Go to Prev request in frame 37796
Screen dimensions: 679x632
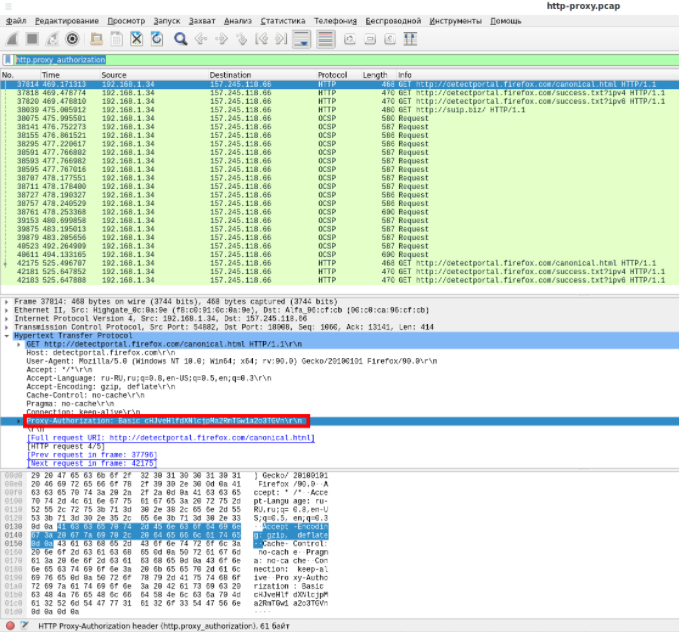pos(92,455)
